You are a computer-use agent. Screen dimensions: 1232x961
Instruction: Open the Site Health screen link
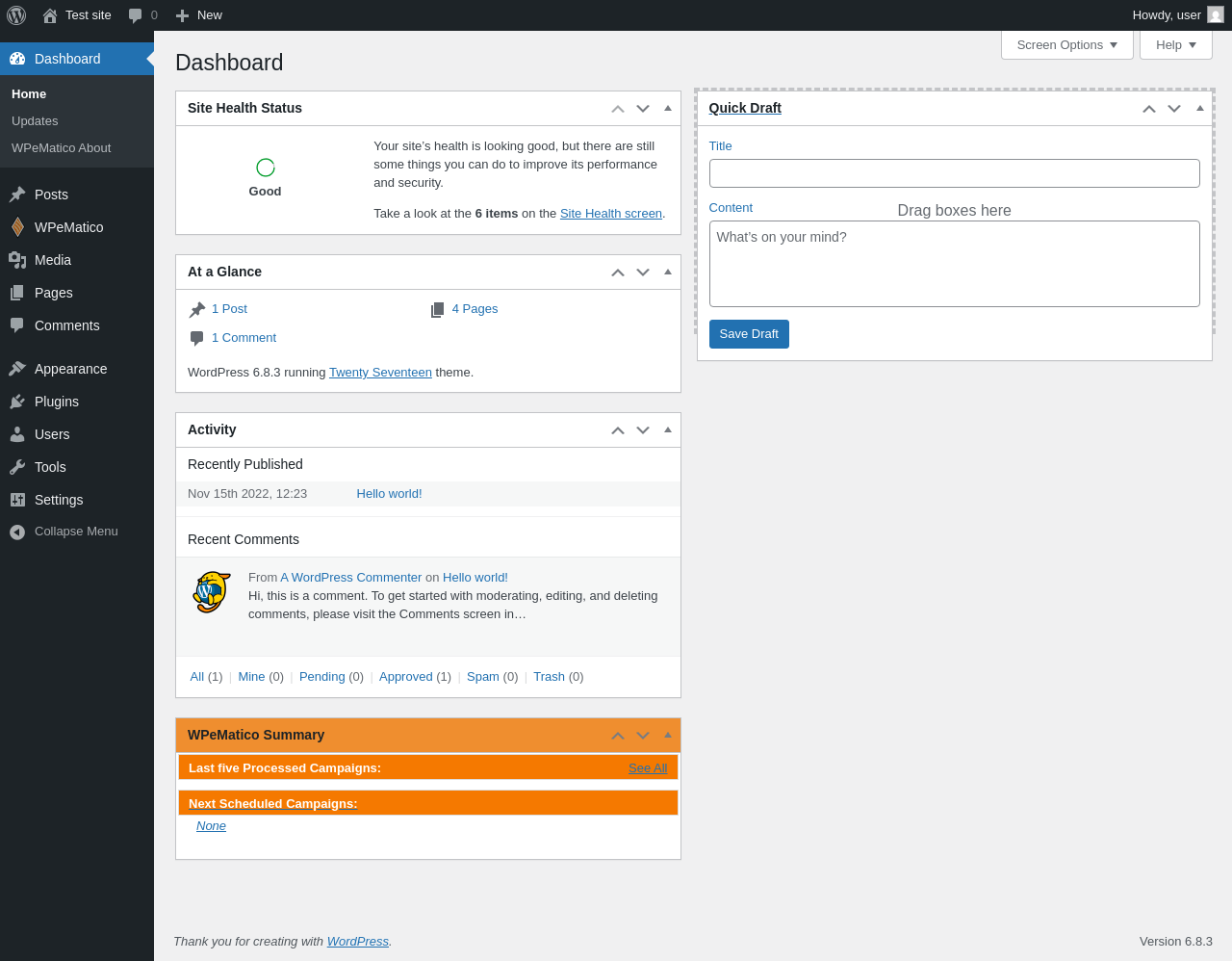tap(611, 214)
